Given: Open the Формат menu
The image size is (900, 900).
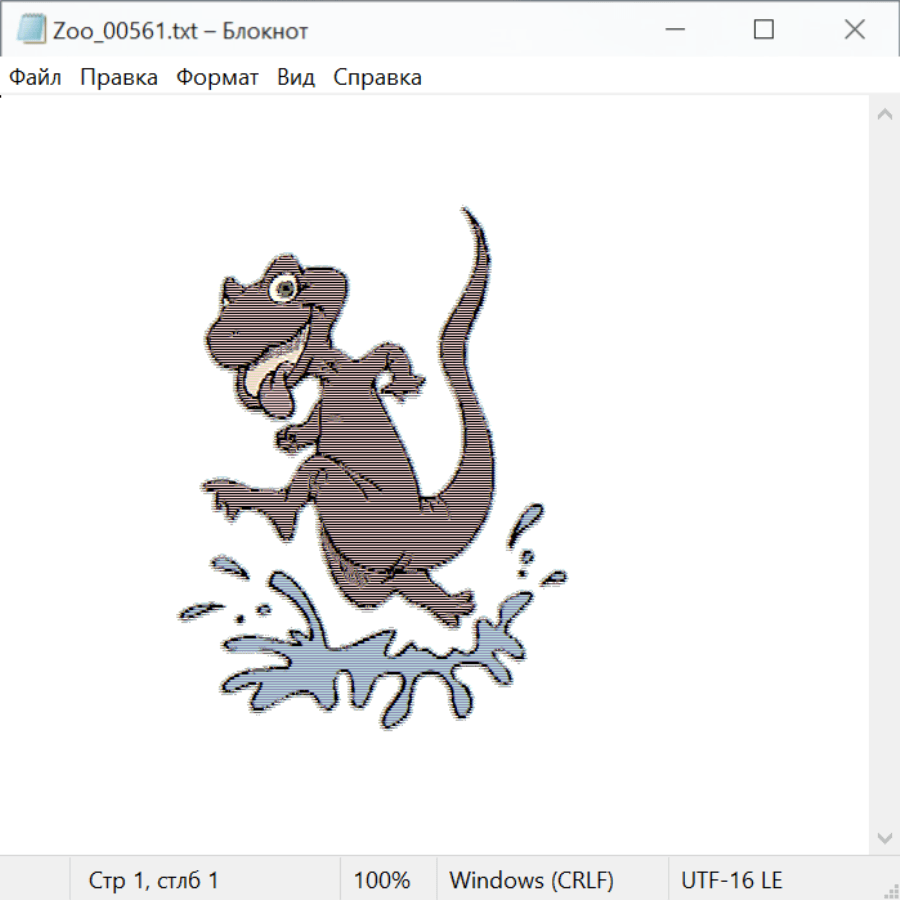Looking at the screenshot, I should click(x=217, y=78).
